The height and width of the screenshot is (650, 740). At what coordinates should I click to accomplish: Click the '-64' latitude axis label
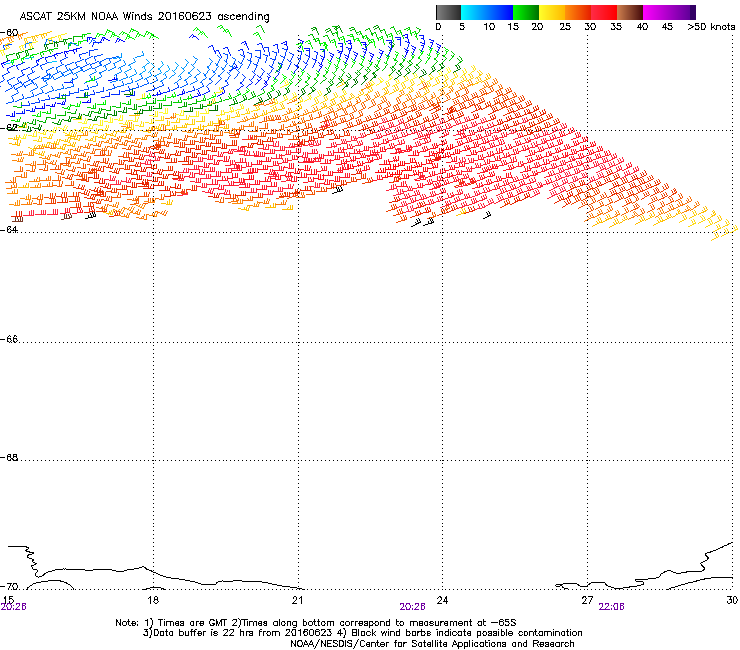9,229
